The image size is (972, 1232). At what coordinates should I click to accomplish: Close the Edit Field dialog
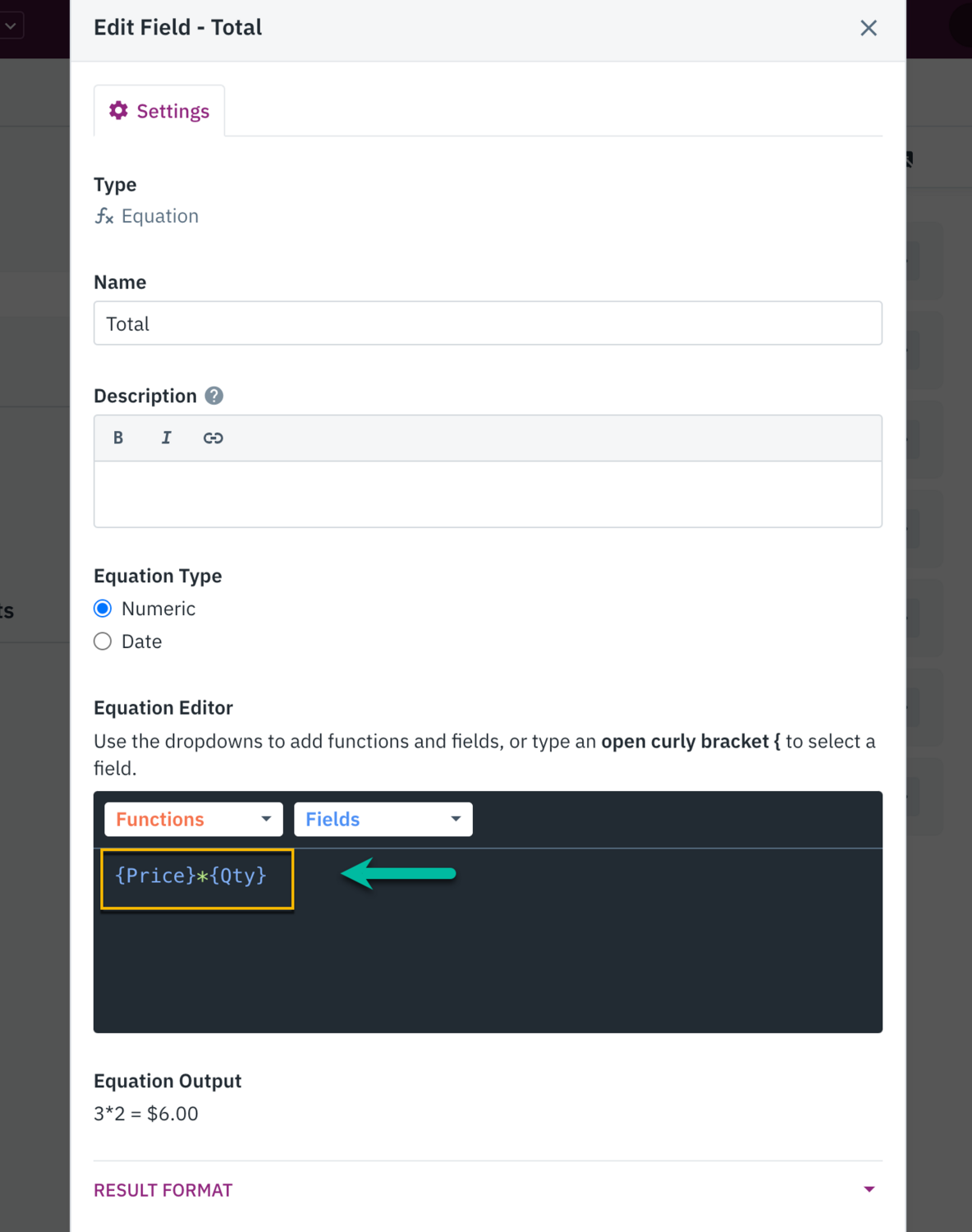(869, 28)
